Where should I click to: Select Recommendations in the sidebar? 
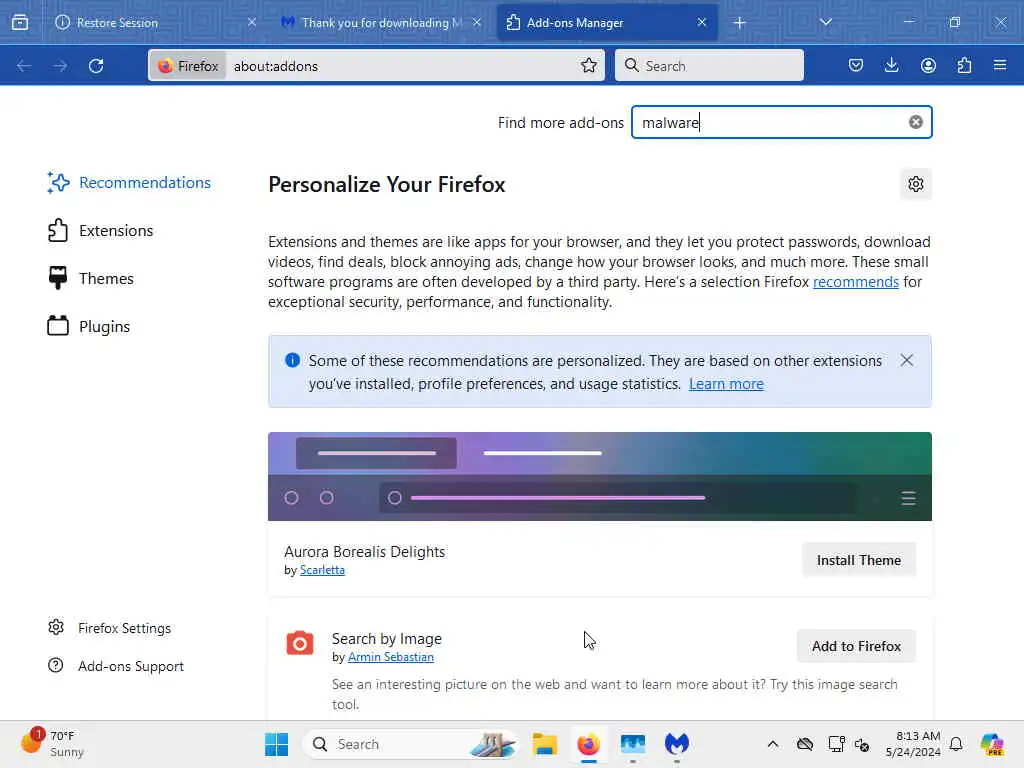click(x=129, y=182)
